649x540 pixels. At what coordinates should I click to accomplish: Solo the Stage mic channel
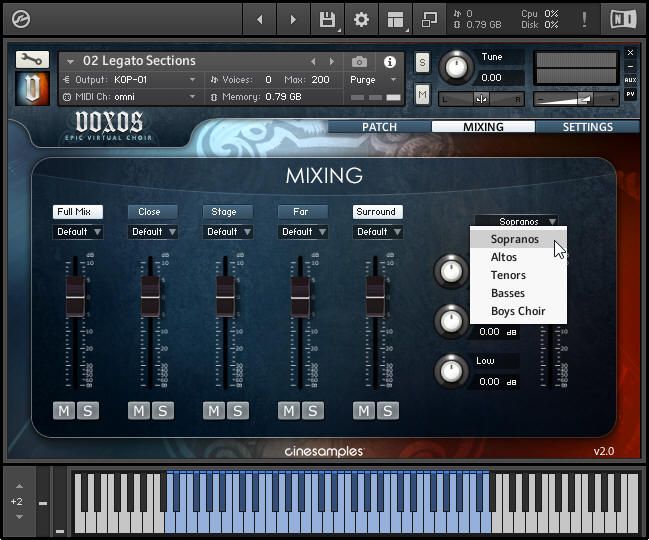(x=238, y=411)
